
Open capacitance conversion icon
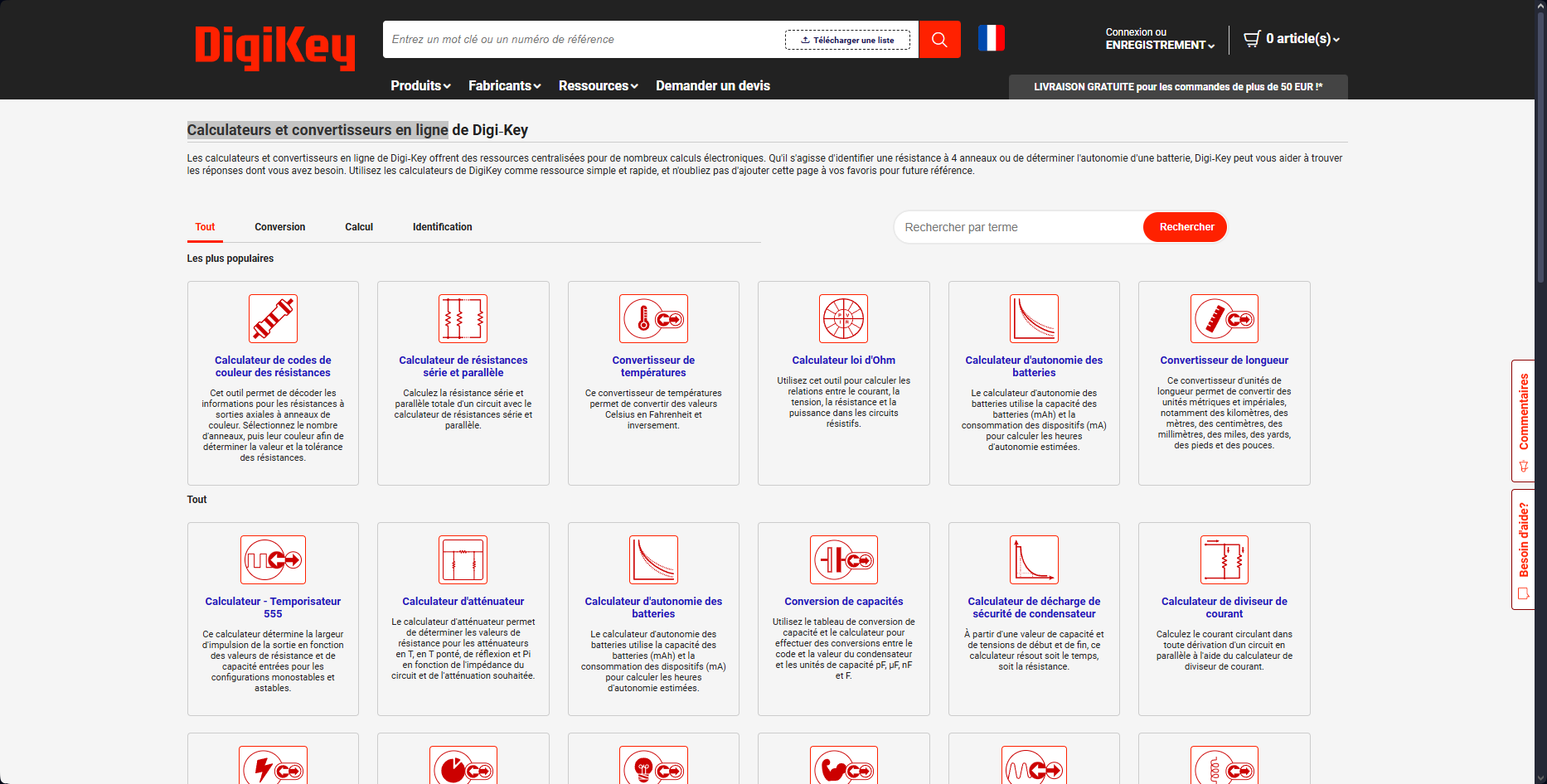coord(843,559)
